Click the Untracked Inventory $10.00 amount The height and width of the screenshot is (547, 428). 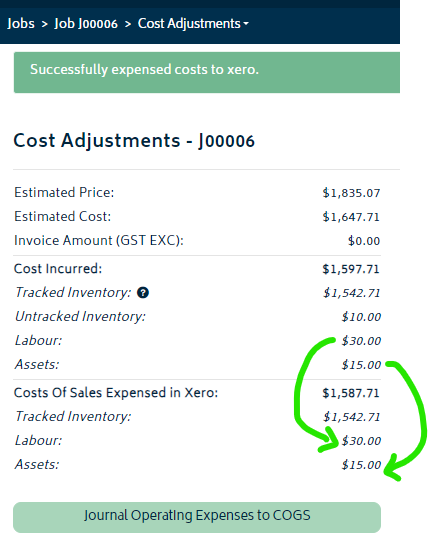coord(361,317)
